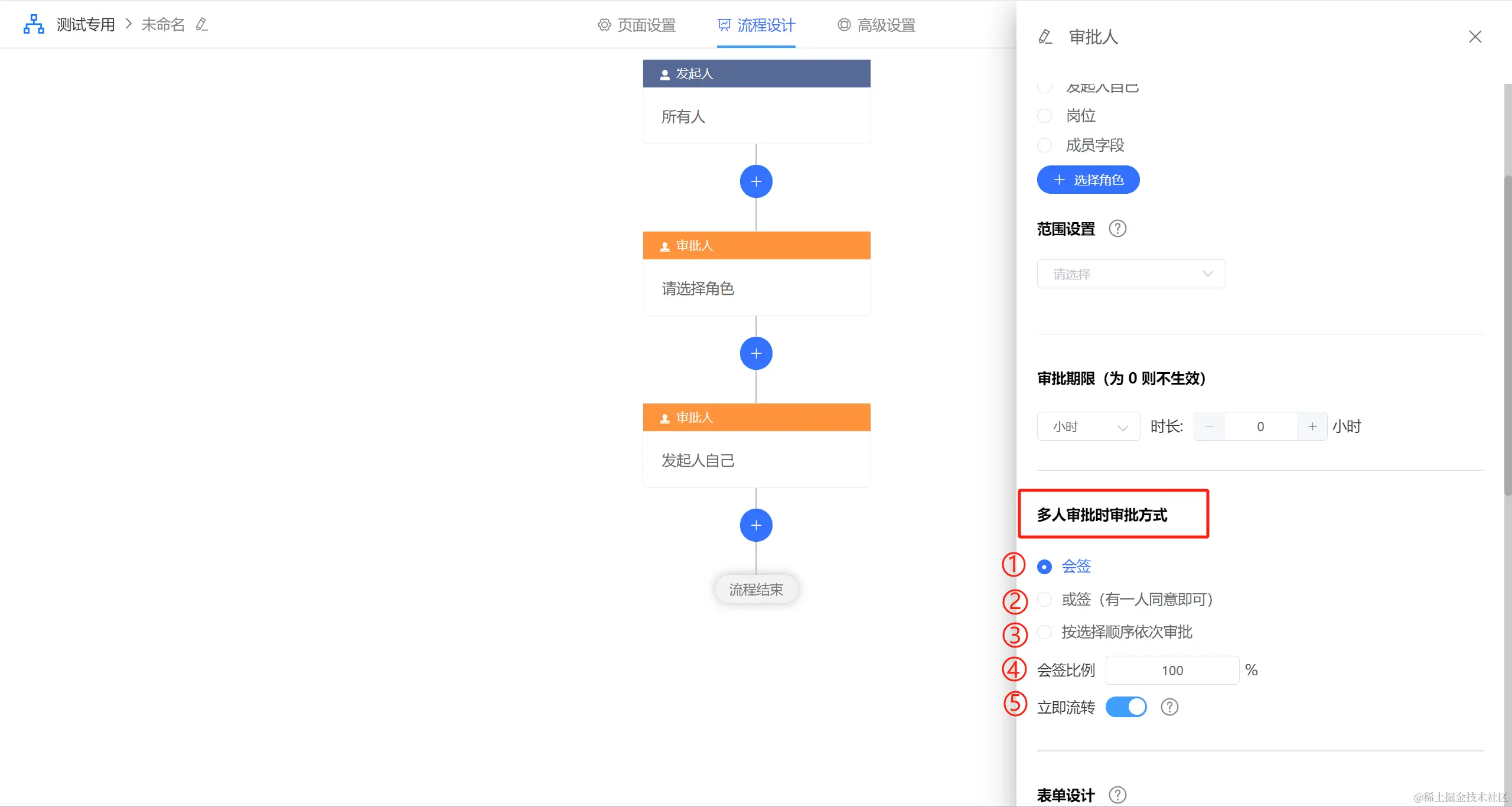Image resolution: width=1512 pixels, height=807 pixels.
Task: Click the workflow logo icon at top-left
Action: pos(34,24)
